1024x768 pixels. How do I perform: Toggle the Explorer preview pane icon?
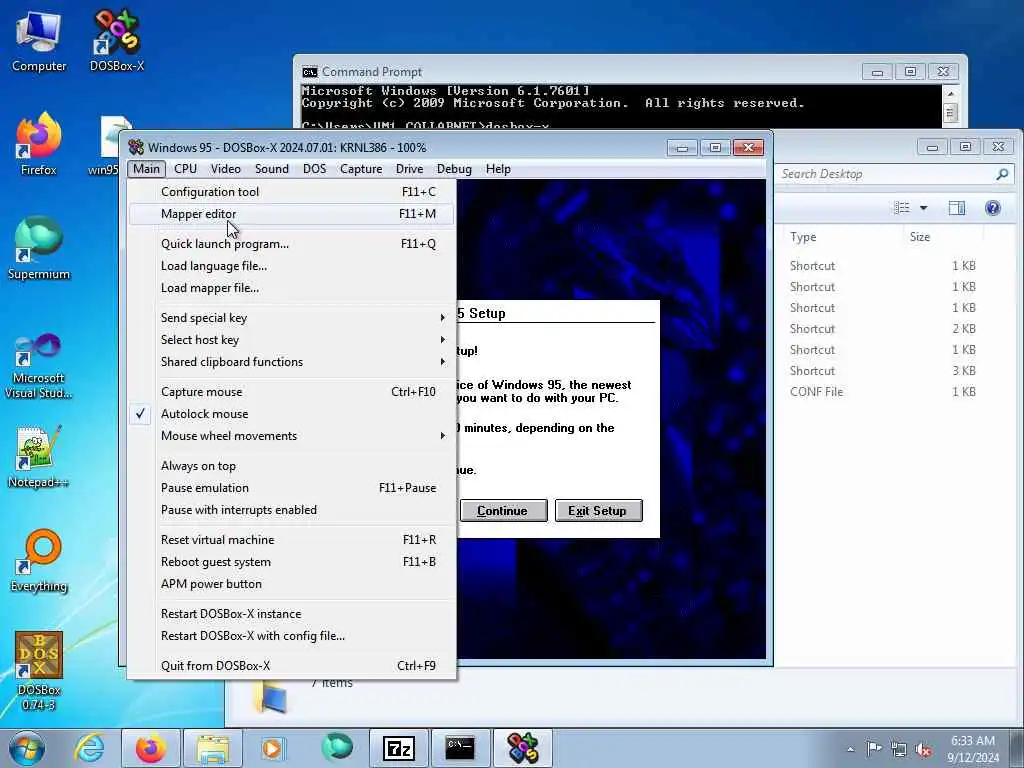click(x=957, y=208)
